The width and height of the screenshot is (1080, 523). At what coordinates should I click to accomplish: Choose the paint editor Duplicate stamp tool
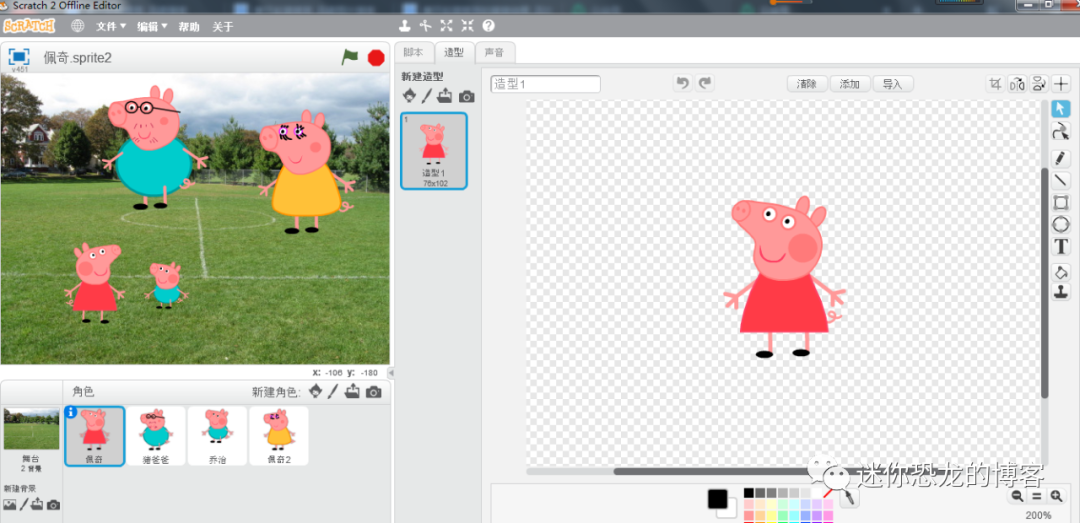[1061, 291]
